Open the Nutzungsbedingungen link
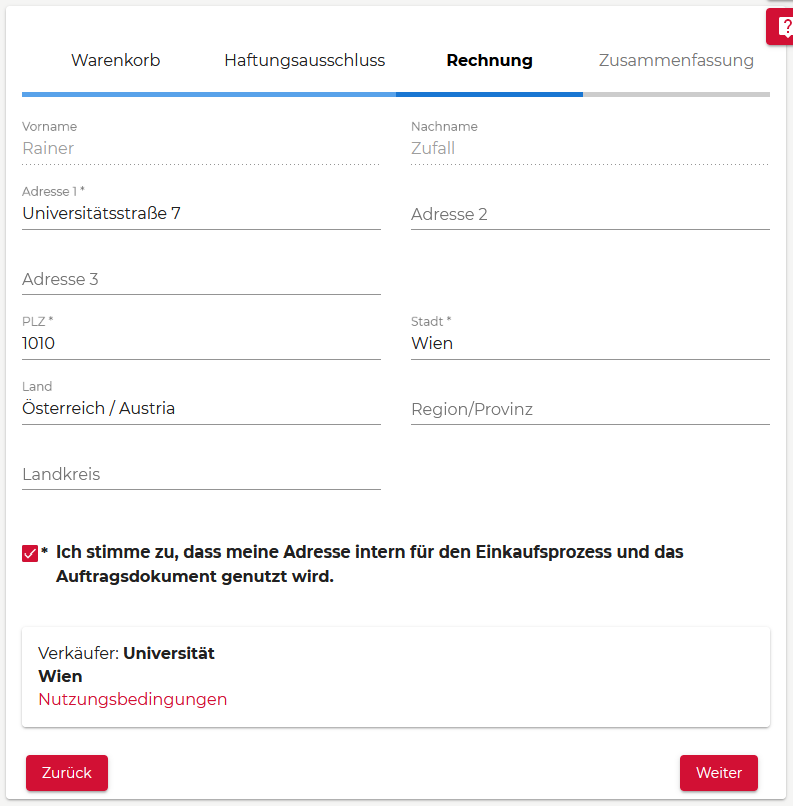793x806 pixels. click(x=132, y=699)
